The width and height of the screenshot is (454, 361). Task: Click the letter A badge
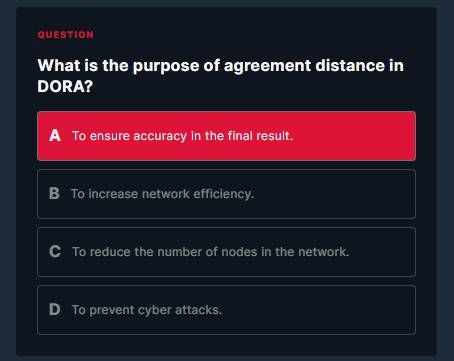click(55, 136)
